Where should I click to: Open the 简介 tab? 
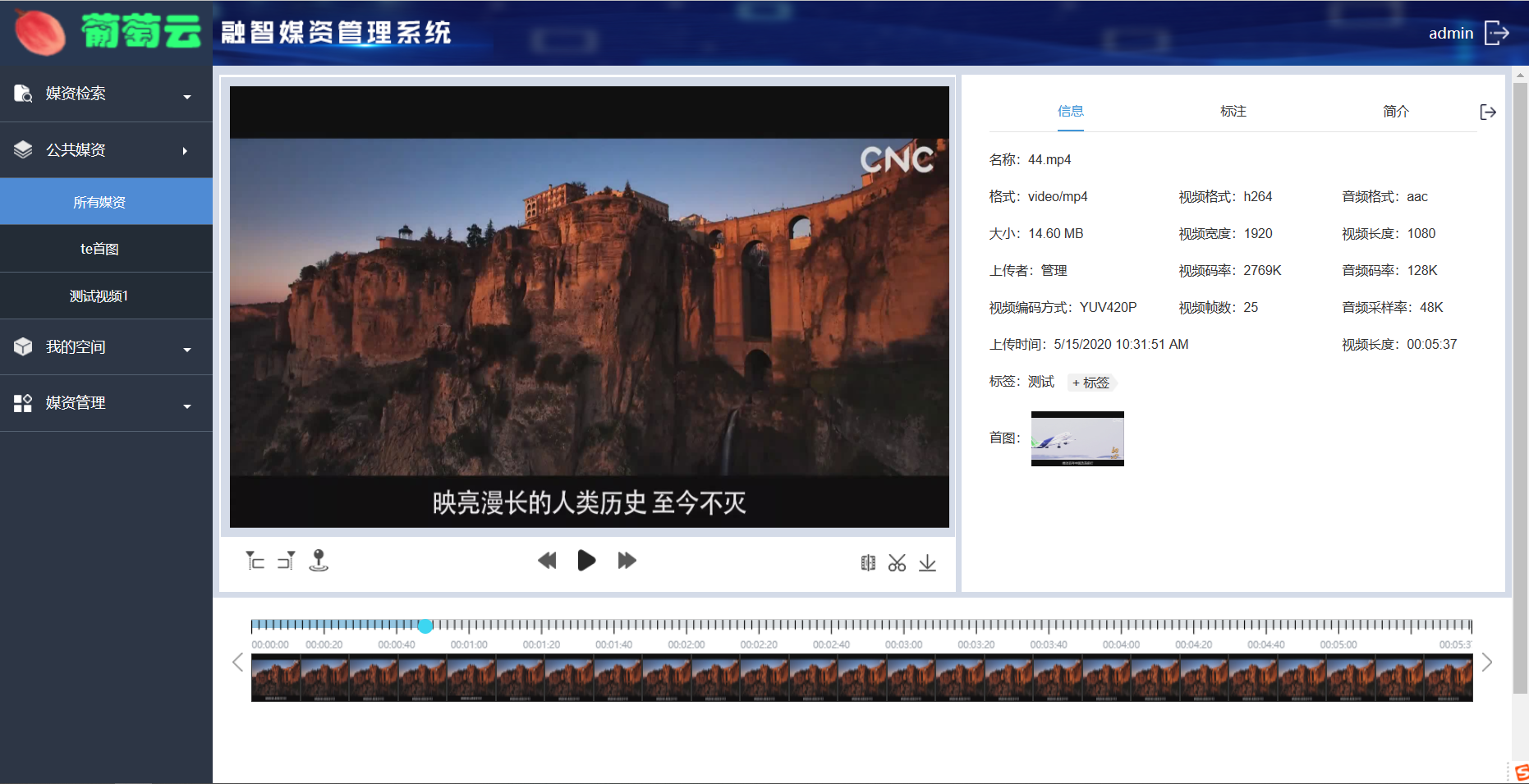click(1395, 112)
